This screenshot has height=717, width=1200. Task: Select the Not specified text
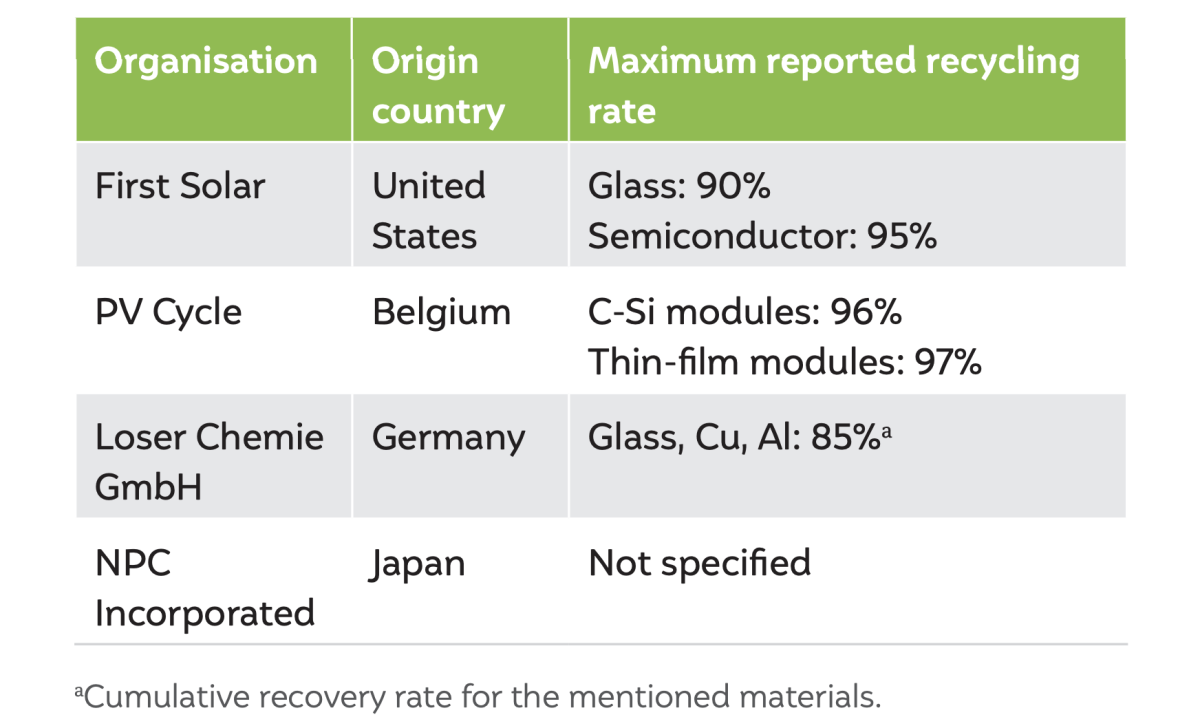tap(699, 564)
